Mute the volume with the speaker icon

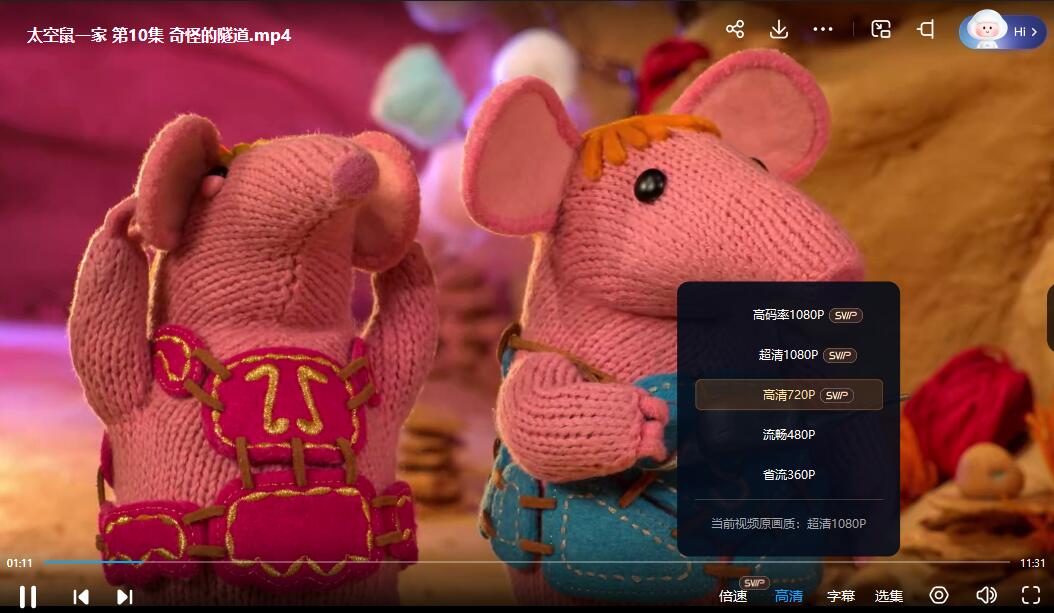986,595
